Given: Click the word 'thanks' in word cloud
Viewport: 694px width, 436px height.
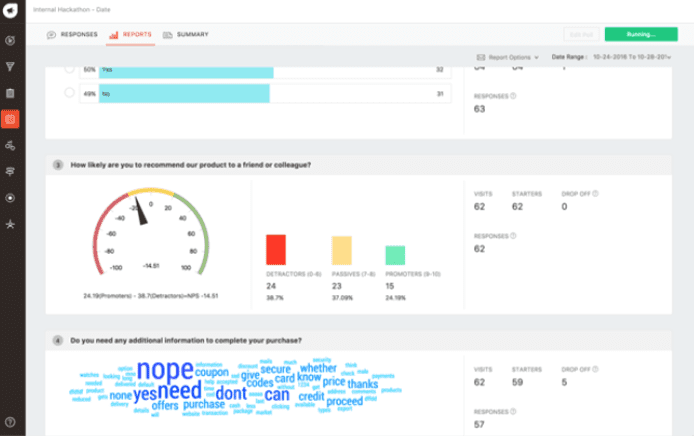Looking at the screenshot, I should point(362,384).
